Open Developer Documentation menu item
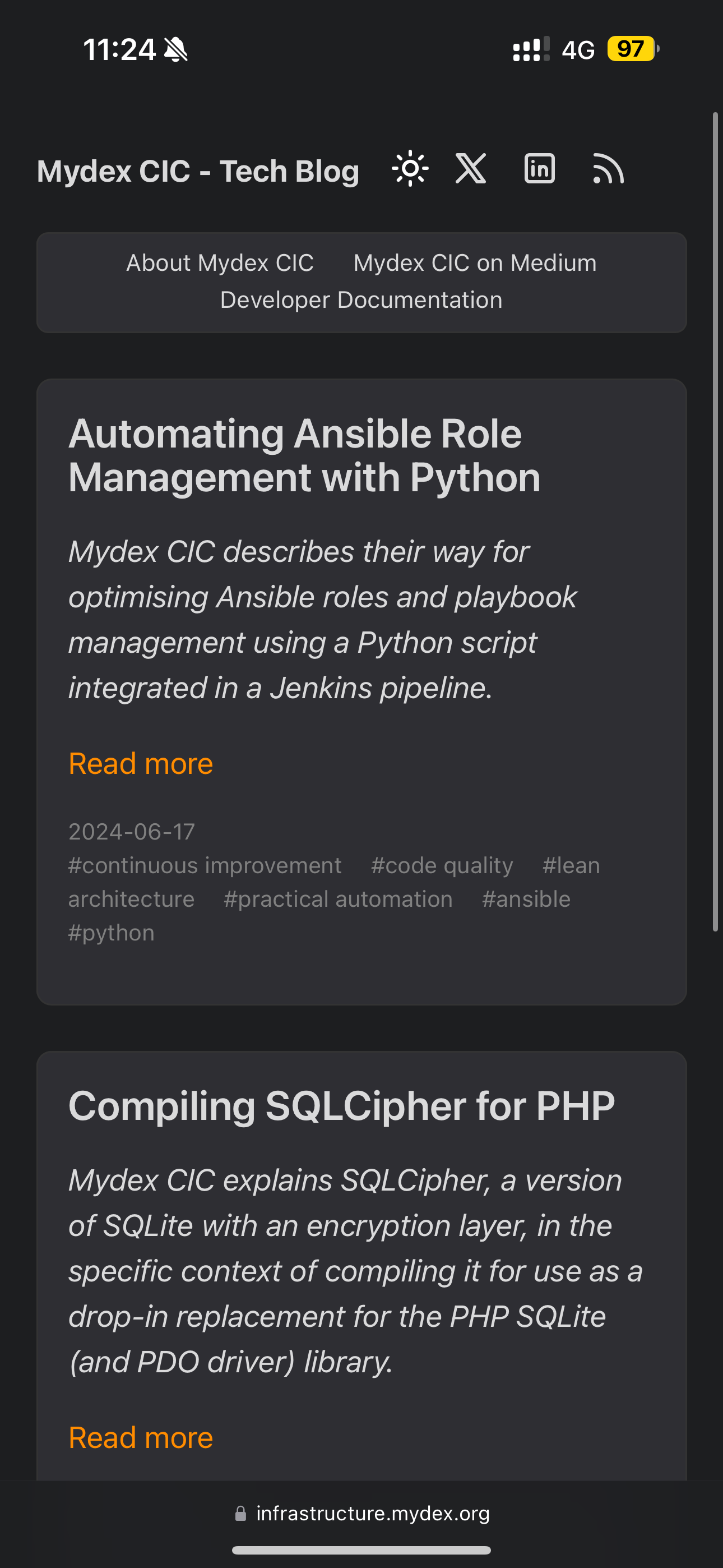 pyautogui.click(x=361, y=300)
